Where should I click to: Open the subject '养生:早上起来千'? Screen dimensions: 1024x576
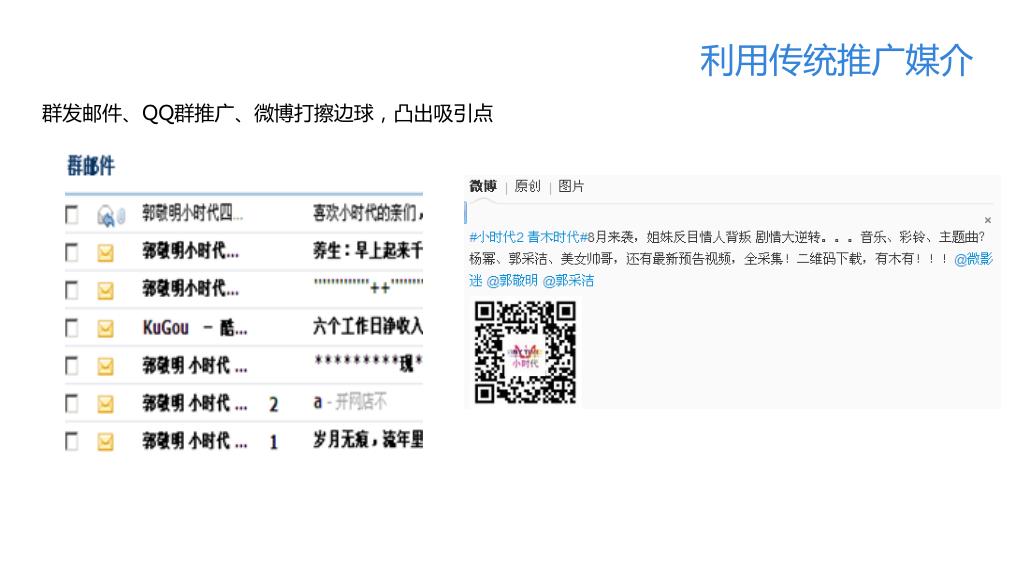[x=368, y=251]
